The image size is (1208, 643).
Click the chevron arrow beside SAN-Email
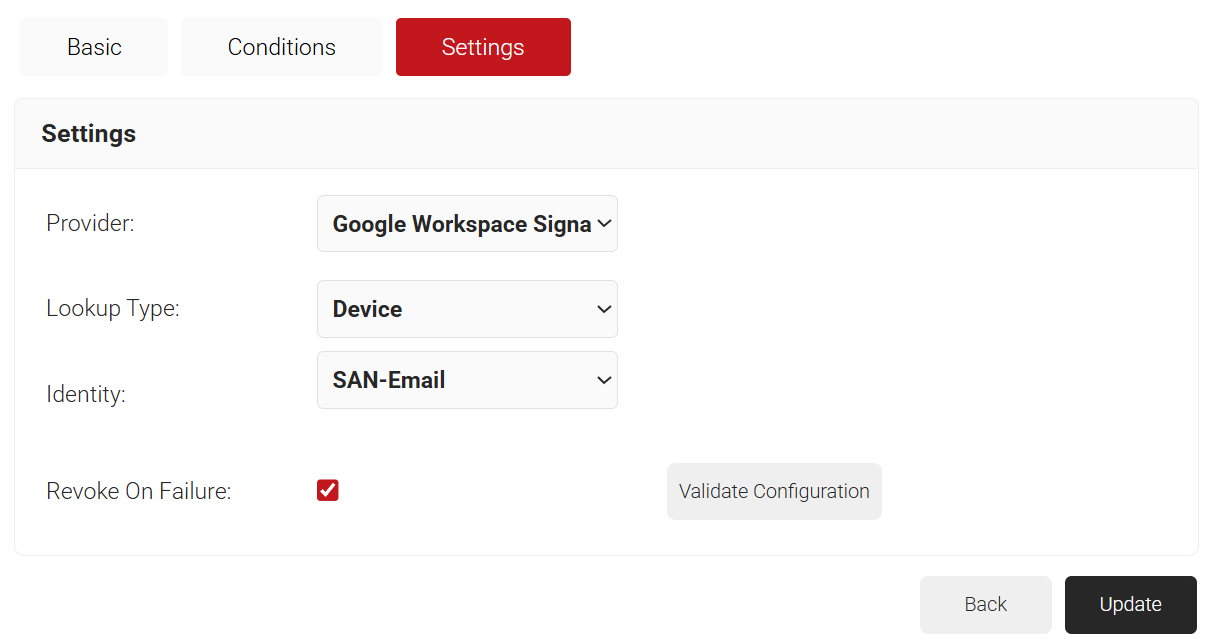(x=604, y=380)
